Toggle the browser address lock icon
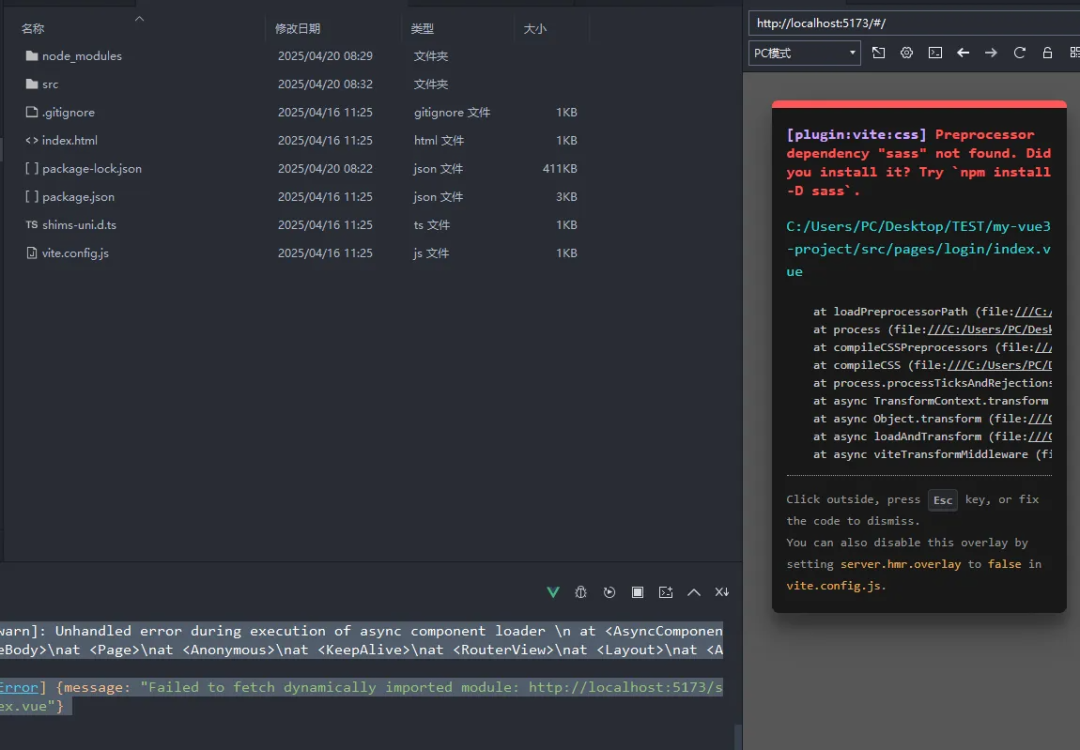Viewport: 1080px width, 750px height. [1046, 52]
